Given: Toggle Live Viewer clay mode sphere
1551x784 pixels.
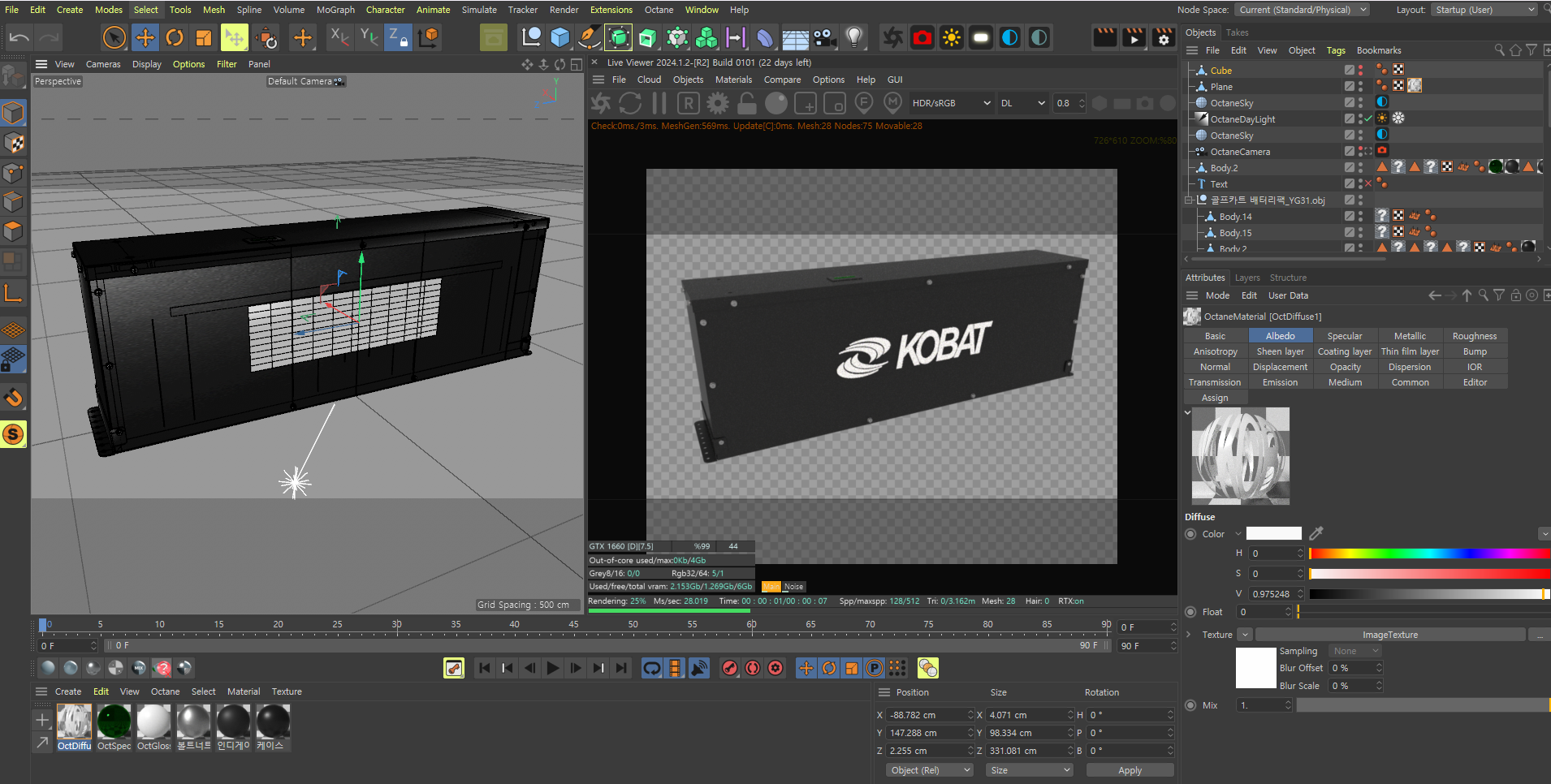Looking at the screenshot, I should click(776, 103).
